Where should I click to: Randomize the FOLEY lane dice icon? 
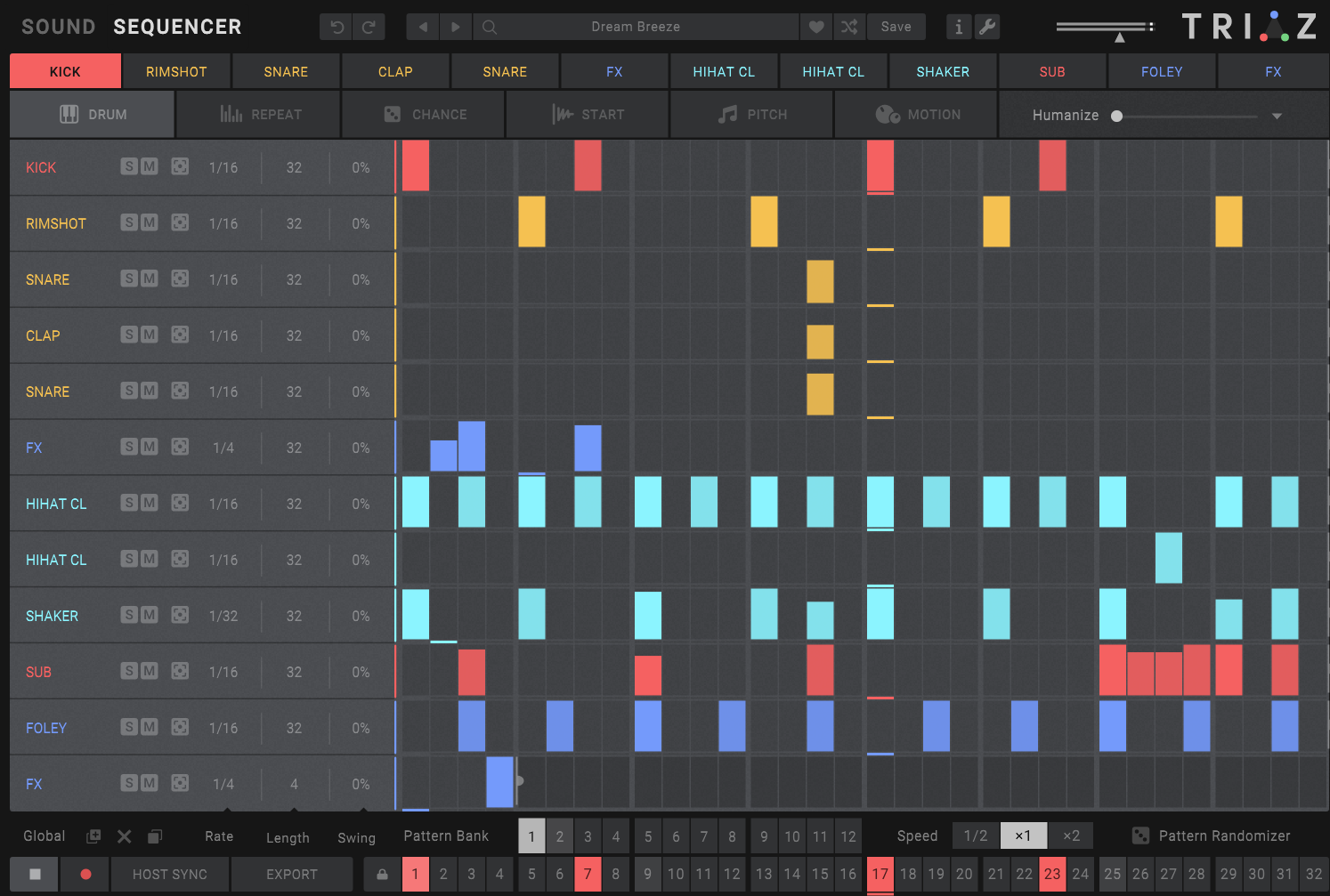(x=180, y=727)
